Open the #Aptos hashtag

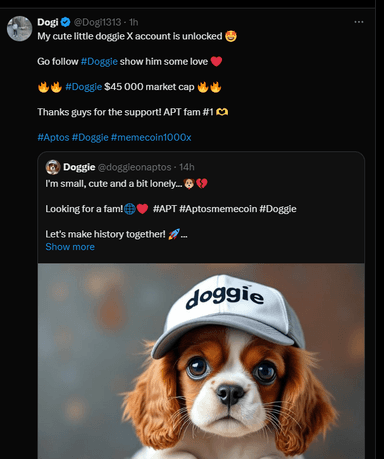53,137
